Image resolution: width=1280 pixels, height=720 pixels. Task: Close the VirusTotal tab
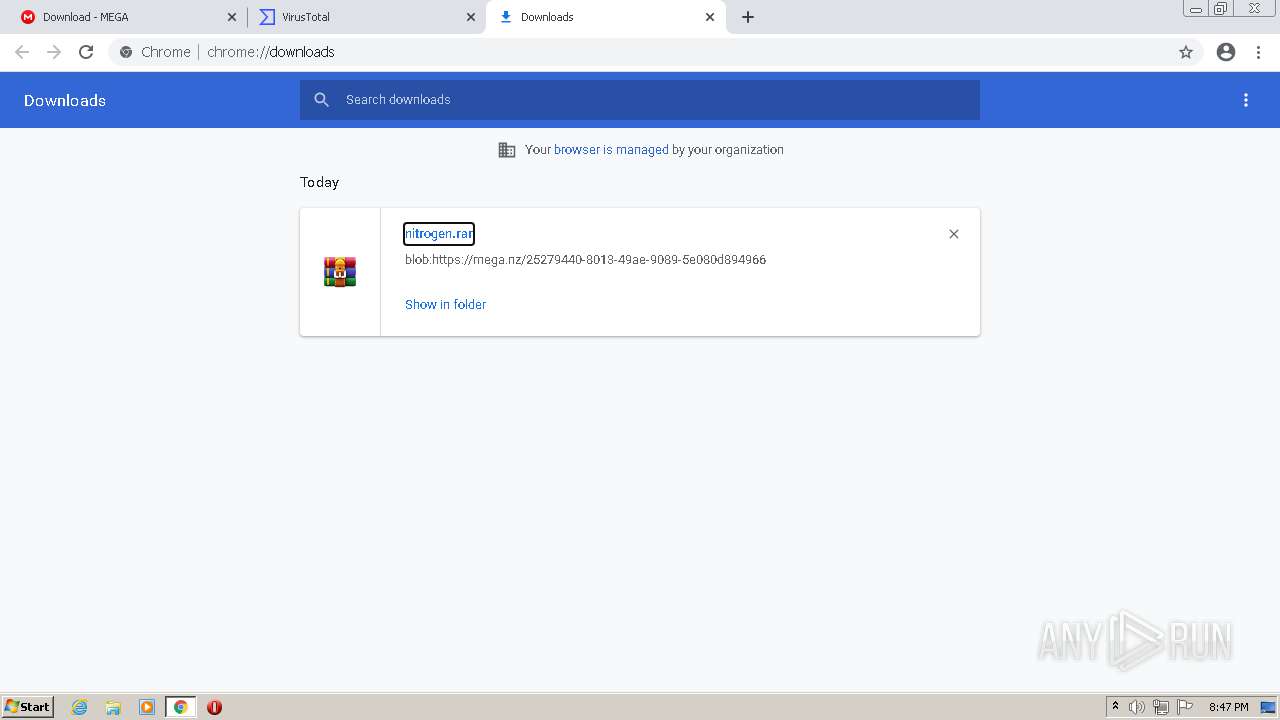[x=471, y=17]
